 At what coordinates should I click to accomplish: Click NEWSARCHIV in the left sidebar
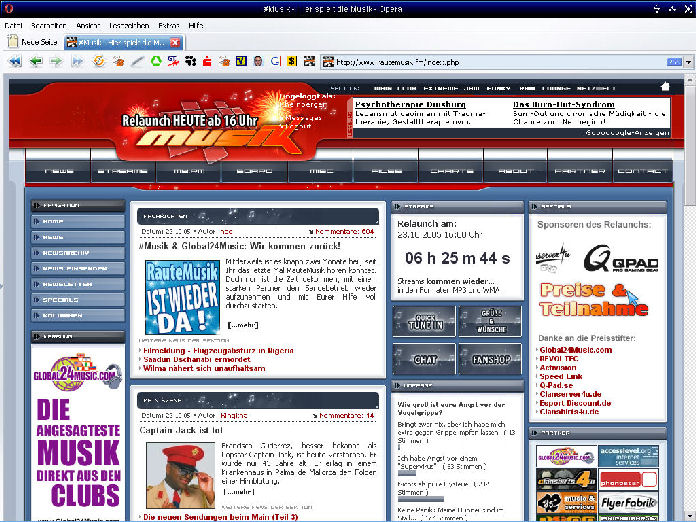(78, 253)
